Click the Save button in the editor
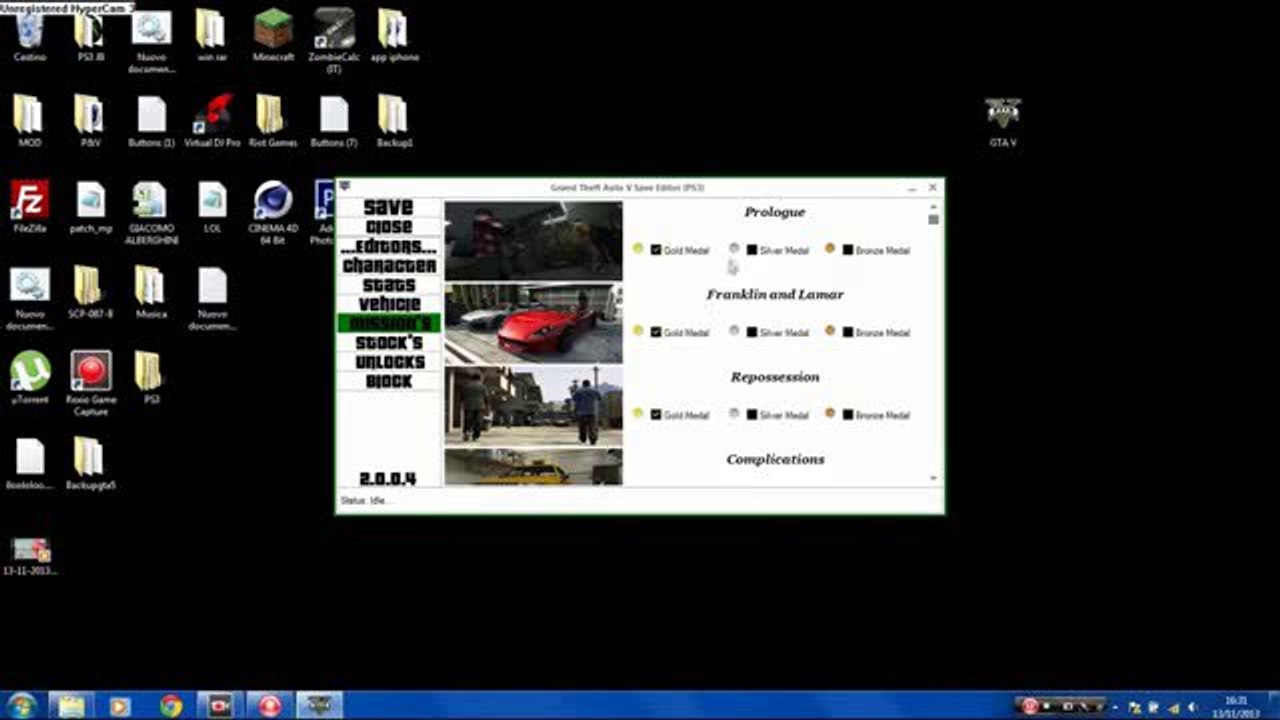Screen dimensions: 1280x720 point(389,207)
